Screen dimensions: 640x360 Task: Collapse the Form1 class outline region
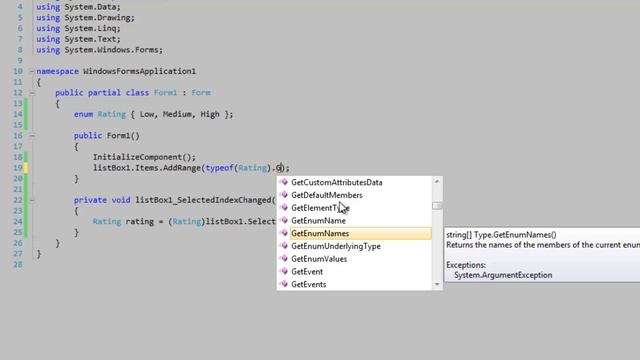pyautogui.click(x=32, y=93)
